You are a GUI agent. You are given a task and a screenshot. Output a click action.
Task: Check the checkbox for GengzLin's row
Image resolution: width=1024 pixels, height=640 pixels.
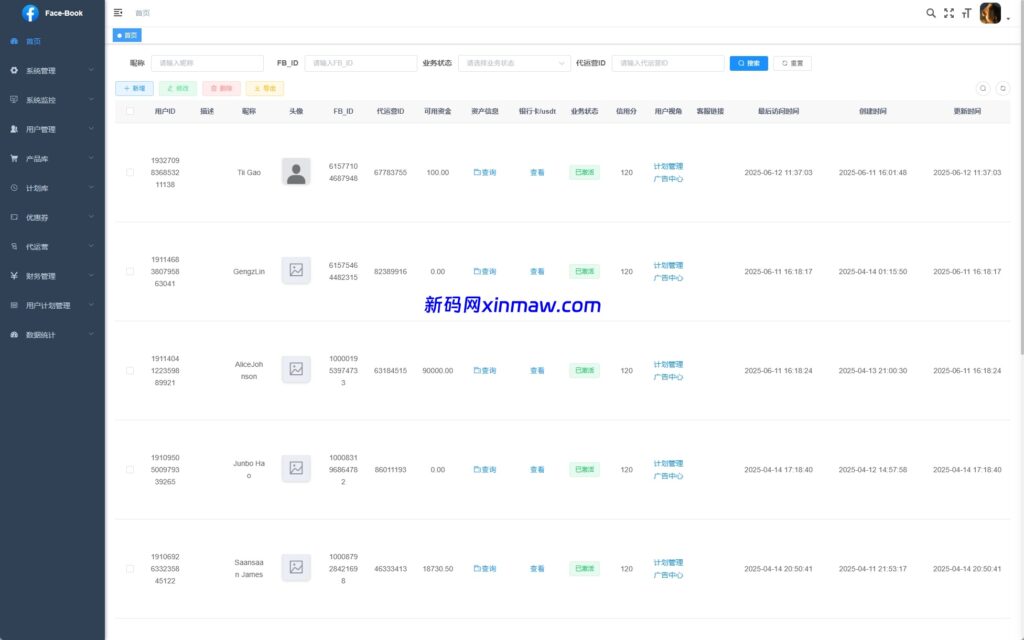coord(128,270)
